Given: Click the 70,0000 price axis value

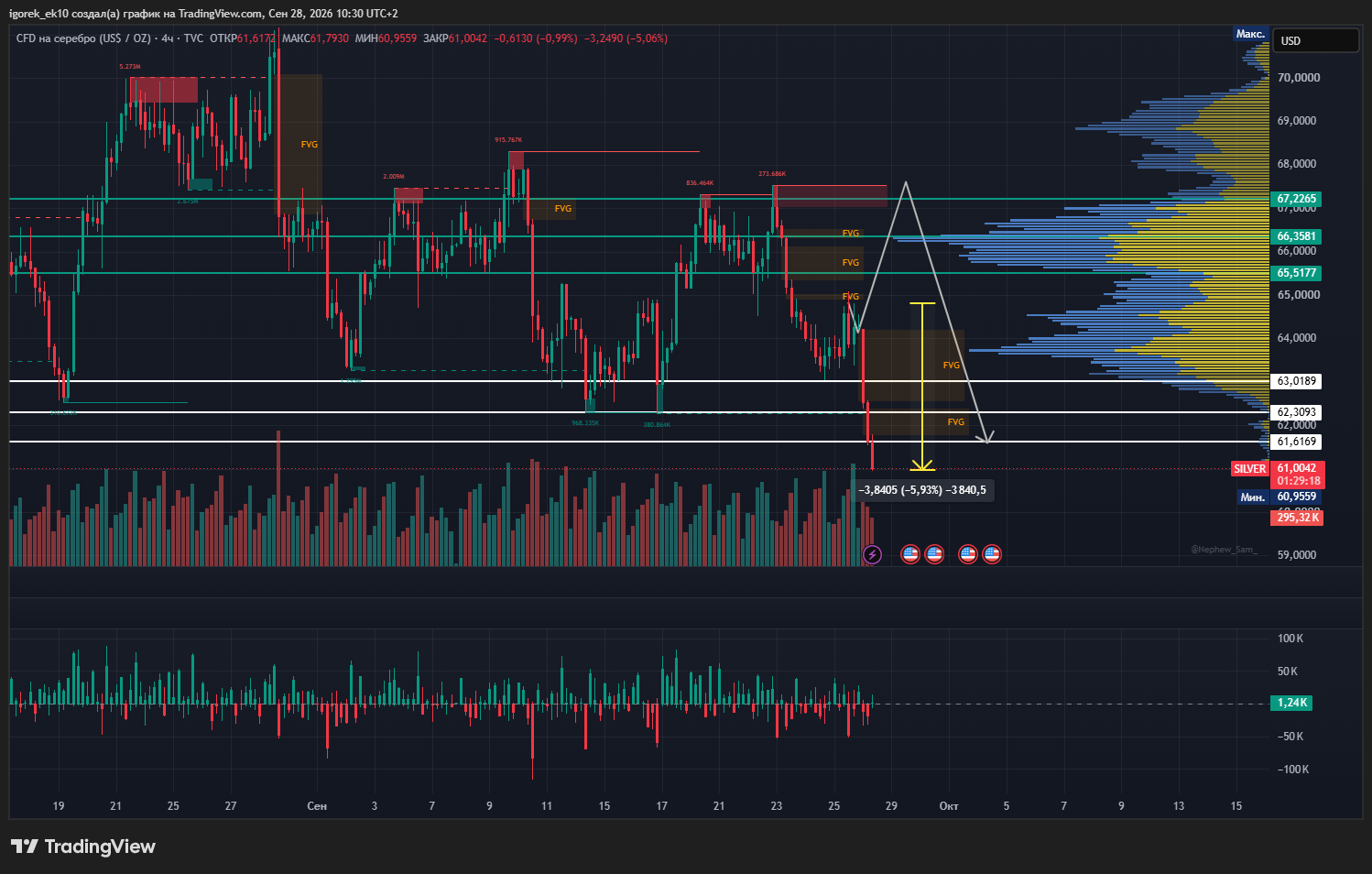Looking at the screenshot, I should [x=1299, y=78].
